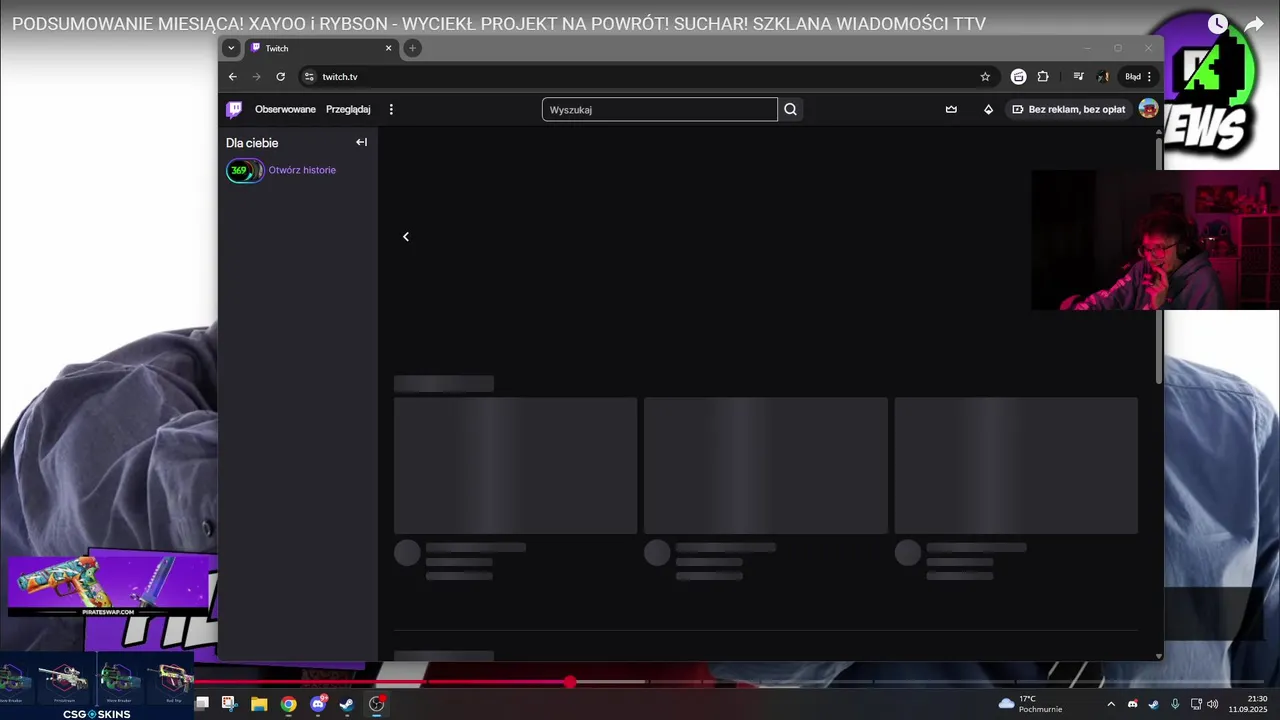Click the clapperboard extension icon
Viewport: 1280px width, 720px height.
[1018, 76]
